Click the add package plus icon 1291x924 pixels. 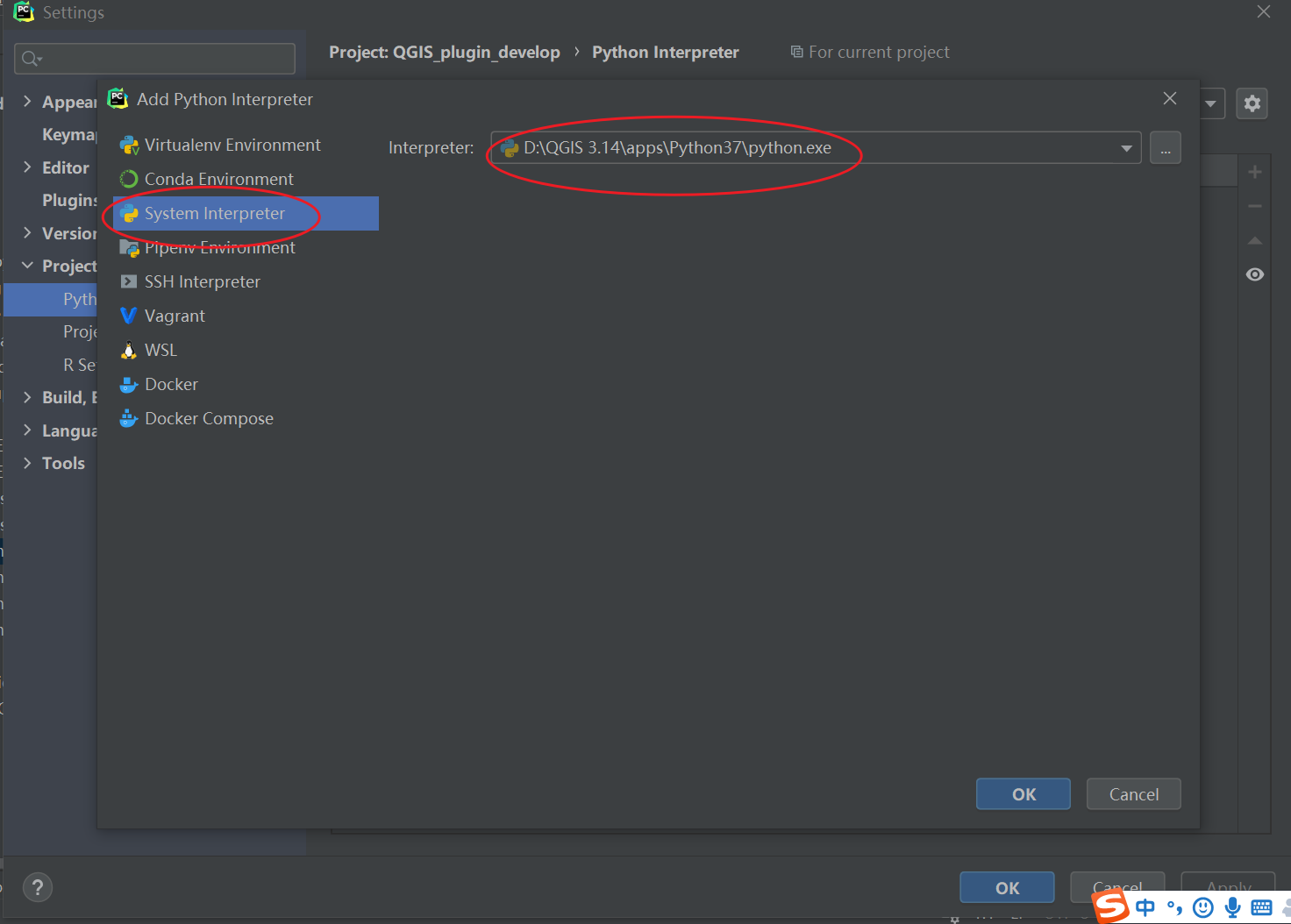(1255, 172)
